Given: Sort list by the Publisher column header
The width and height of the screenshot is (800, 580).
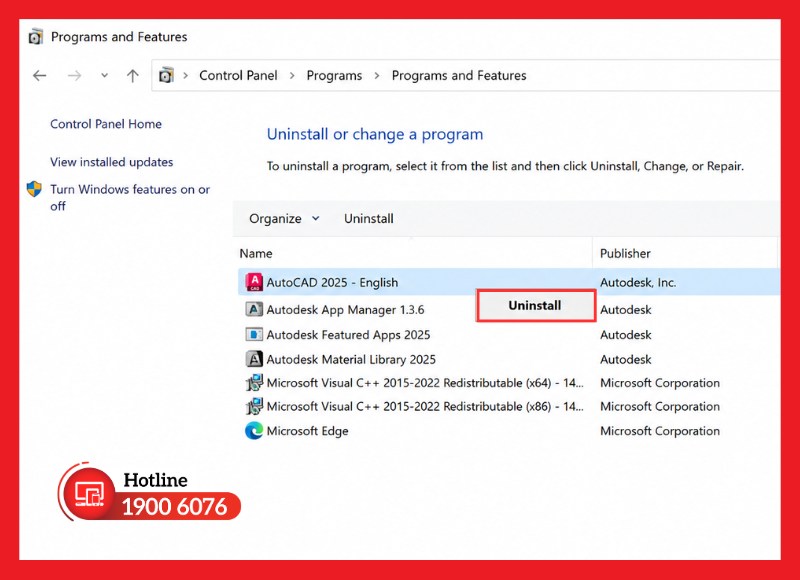Looking at the screenshot, I should (x=625, y=254).
